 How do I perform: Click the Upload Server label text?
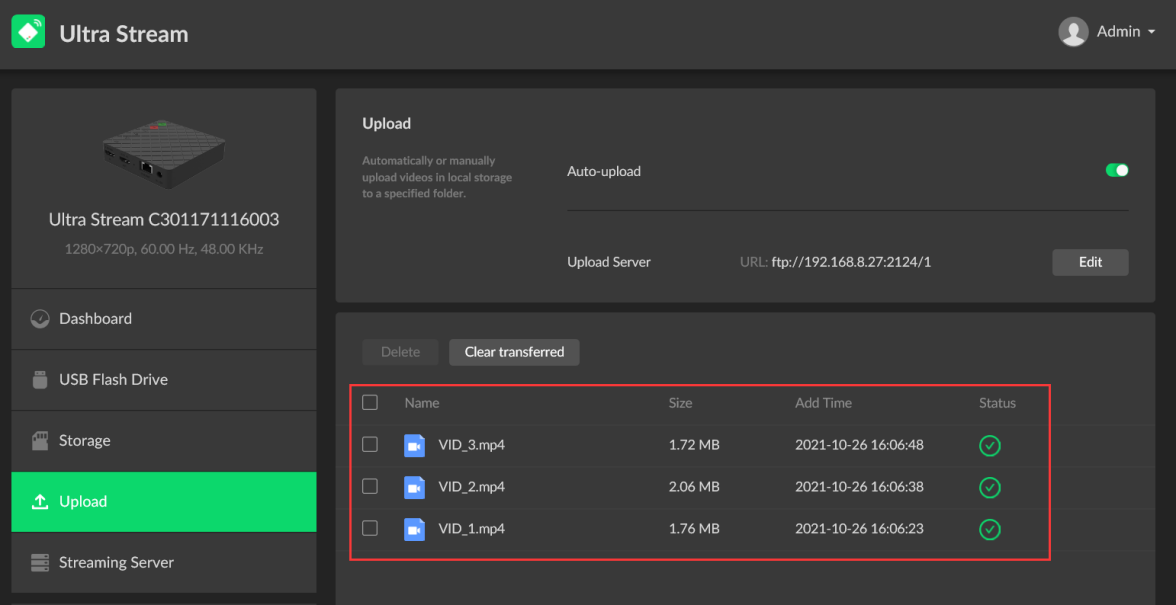(x=609, y=262)
